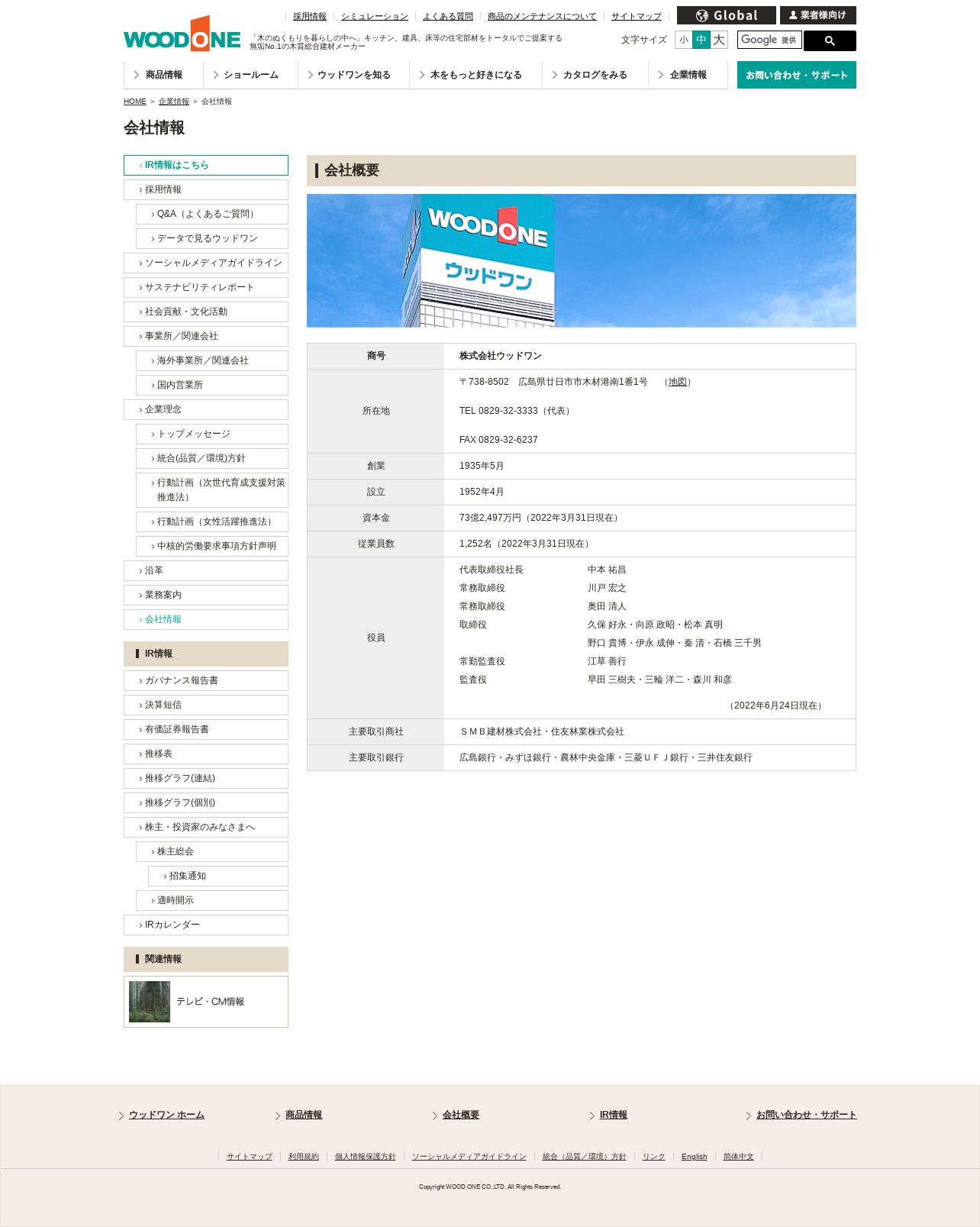
Task: Go to 企業情報 breadcrumb link
Action: [174, 102]
